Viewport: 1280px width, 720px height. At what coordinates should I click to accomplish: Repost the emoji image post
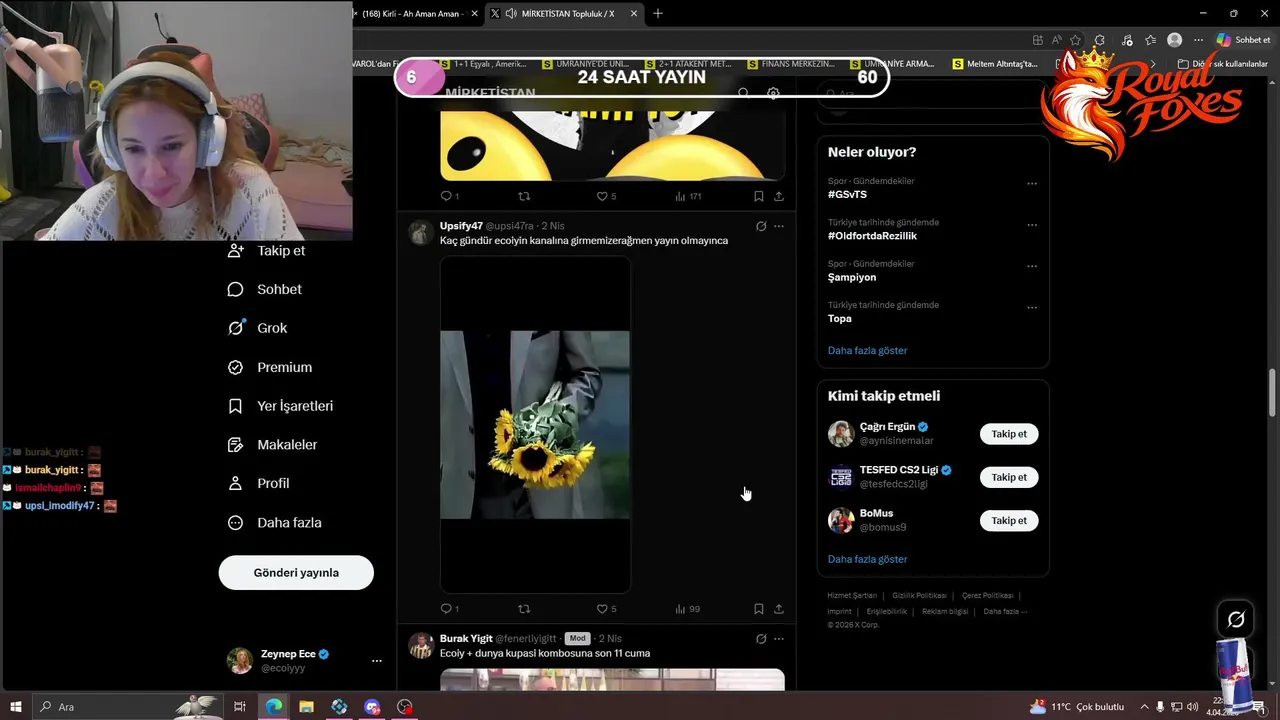coord(524,196)
